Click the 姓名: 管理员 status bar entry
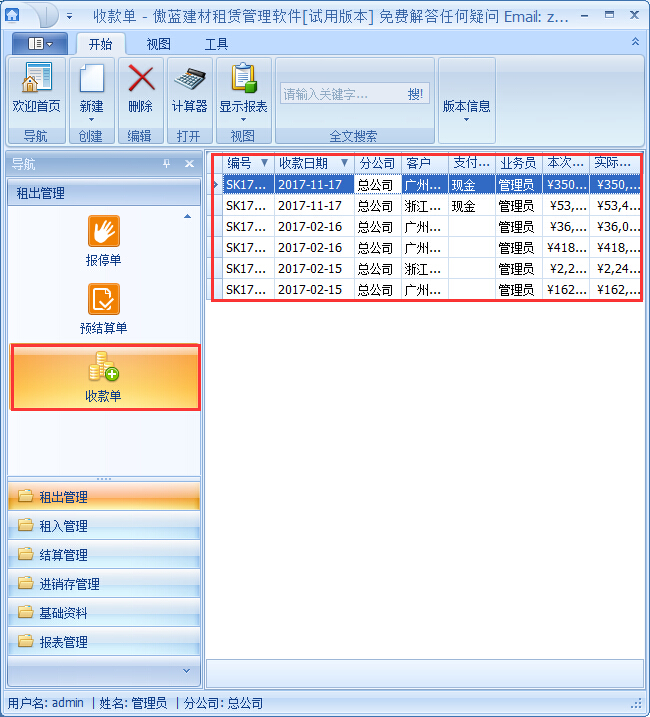 (x=134, y=703)
